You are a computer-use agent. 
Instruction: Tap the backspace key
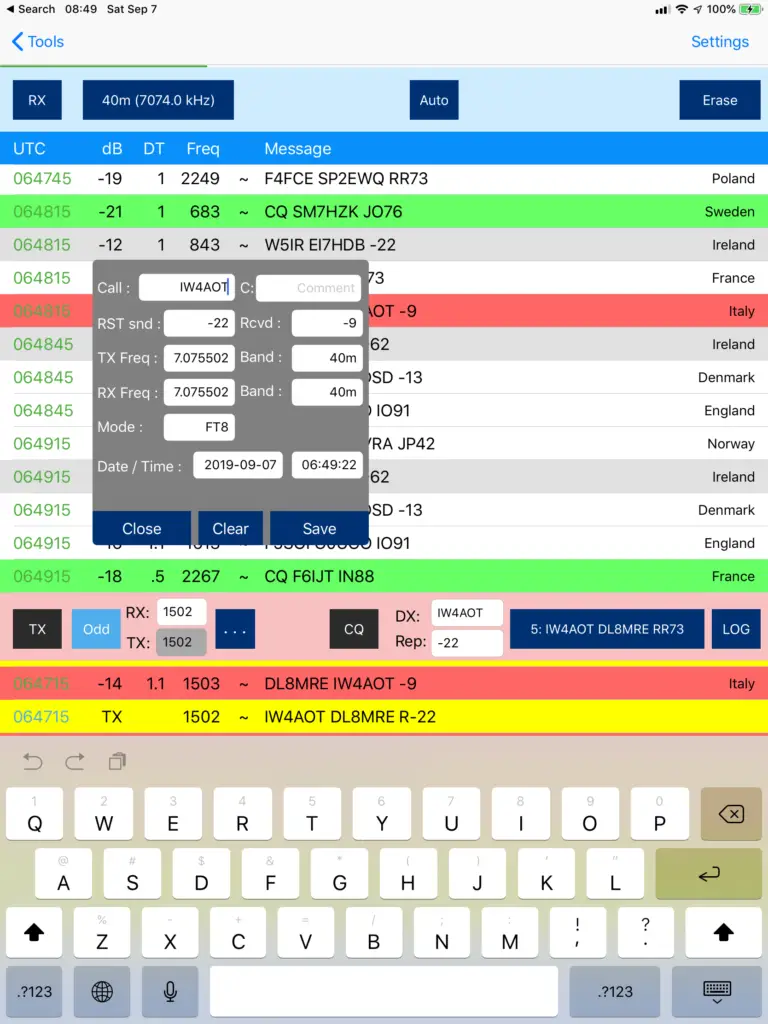pyautogui.click(x=731, y=814)
